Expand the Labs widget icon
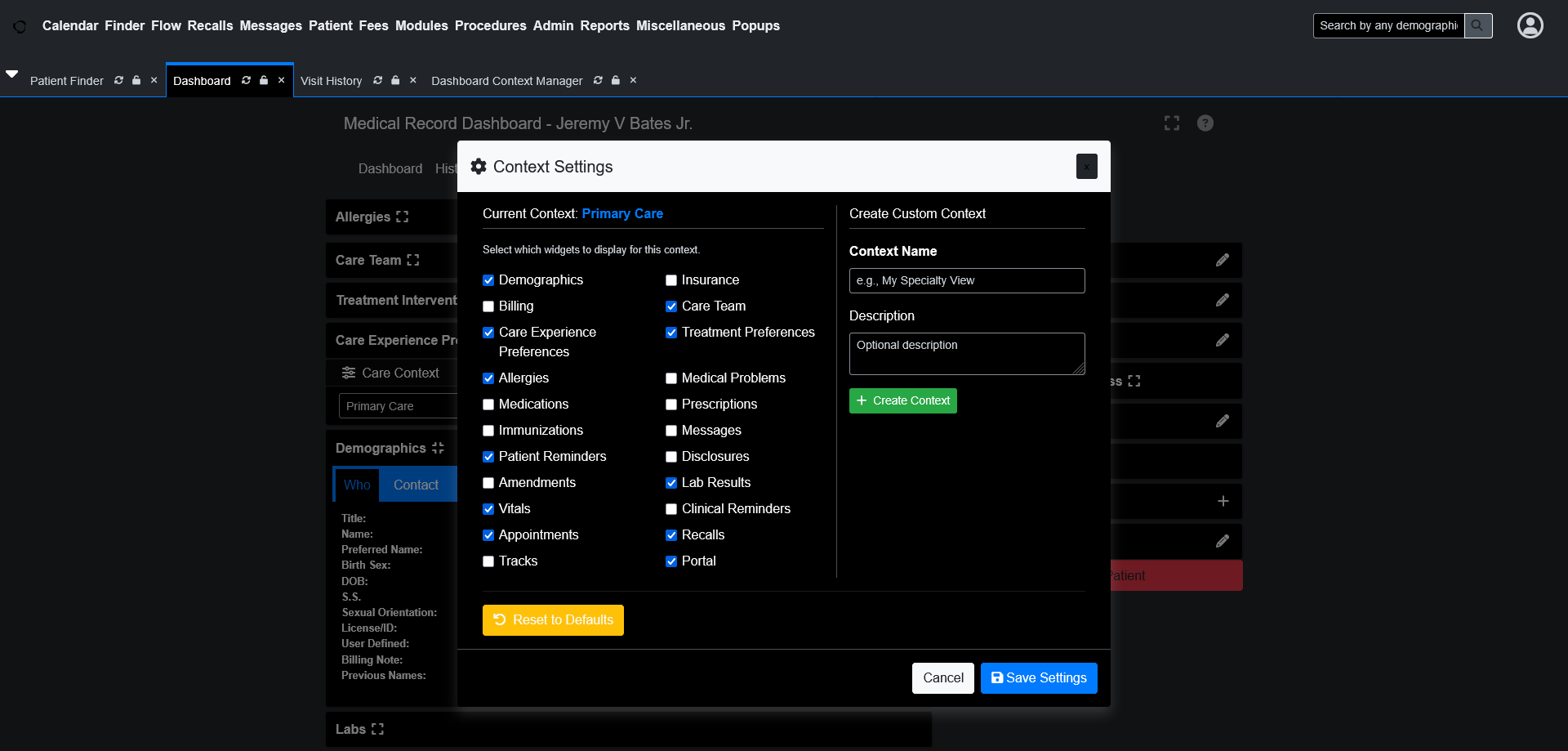Screen dimensions: 1568x751 click(x=377, y=729)
